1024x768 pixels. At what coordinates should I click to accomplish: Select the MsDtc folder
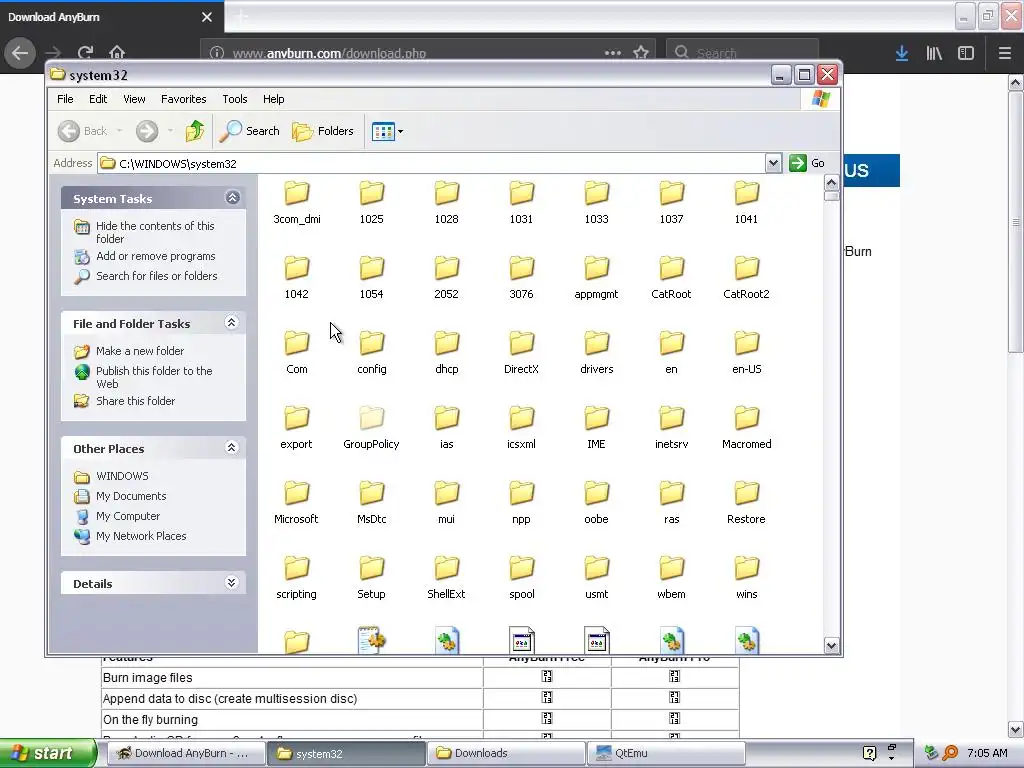372,503
